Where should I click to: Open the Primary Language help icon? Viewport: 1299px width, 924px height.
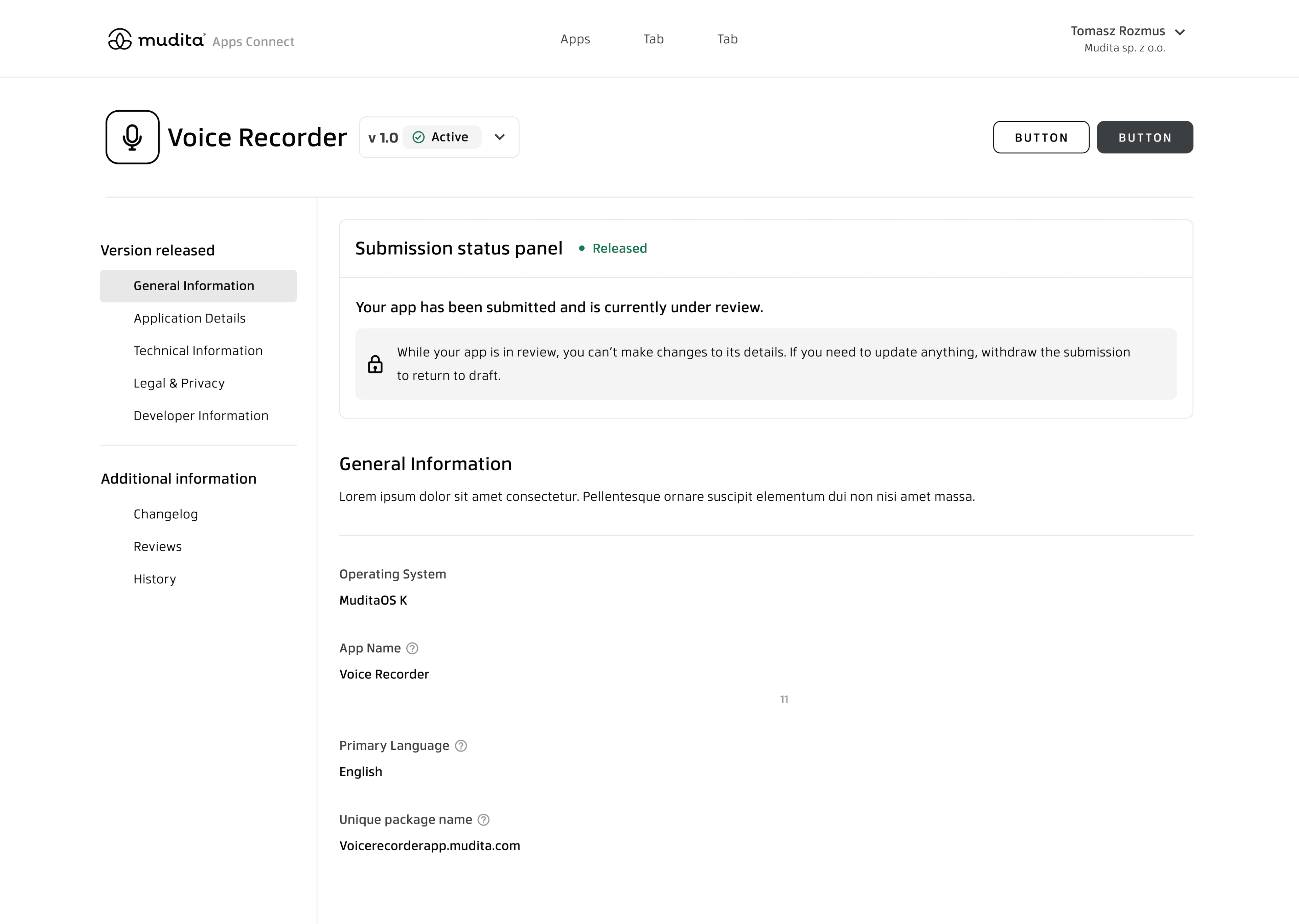461,746
